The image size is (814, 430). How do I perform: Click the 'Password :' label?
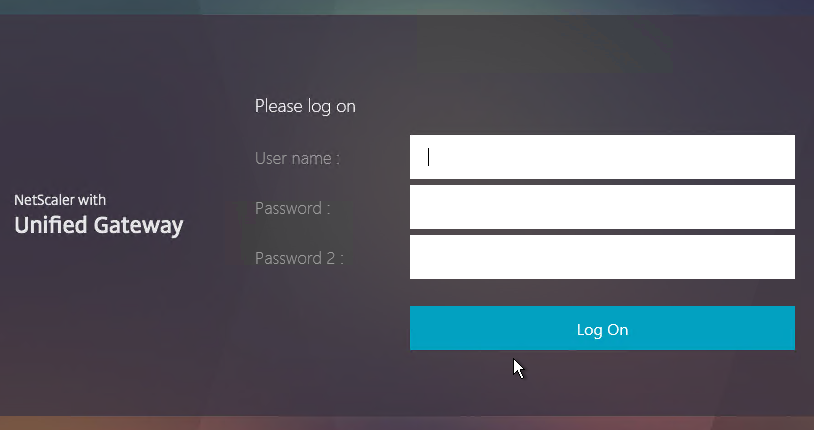[x=292, y=208]
